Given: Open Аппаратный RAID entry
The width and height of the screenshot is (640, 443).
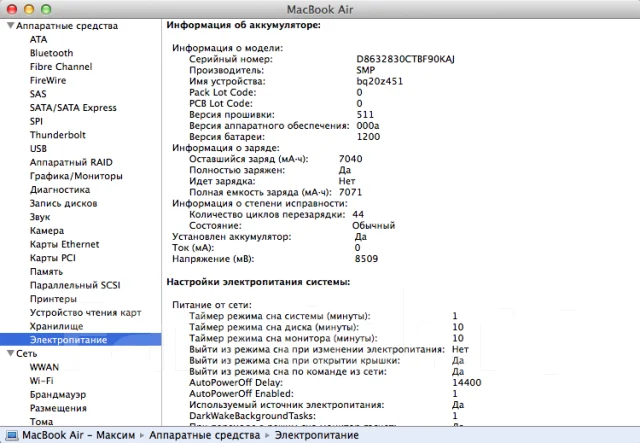Looking at the screenshot, I should pos(71,163).
